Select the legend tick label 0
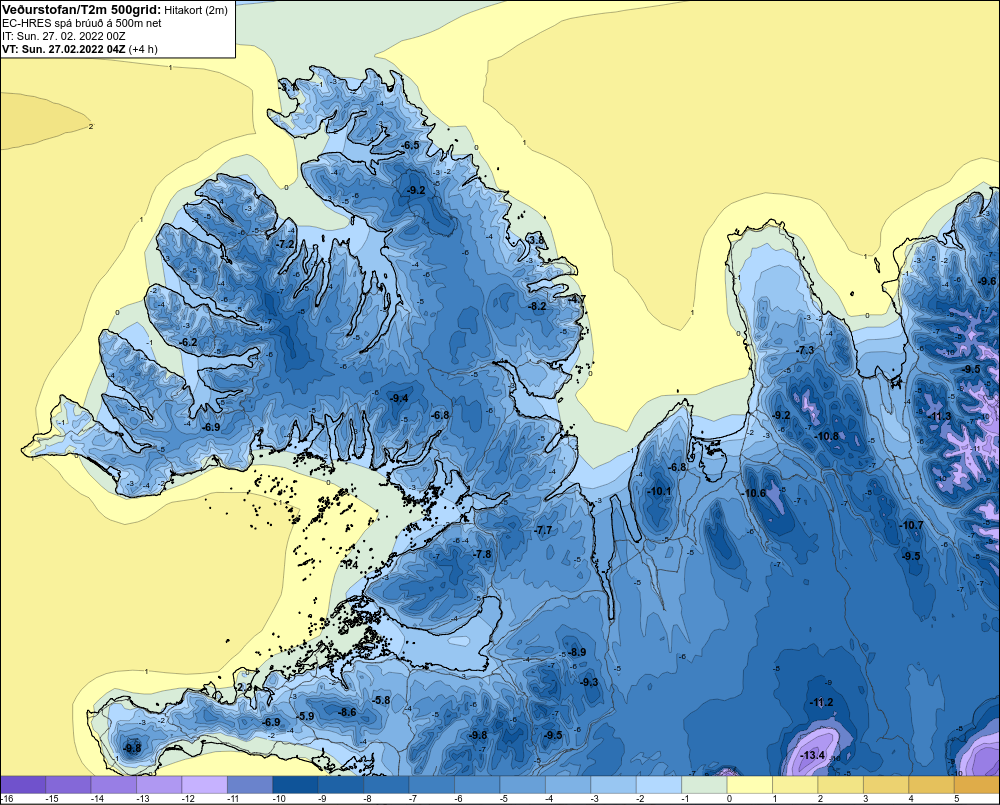The image size is (1000, 805). (x=729, y=799)
